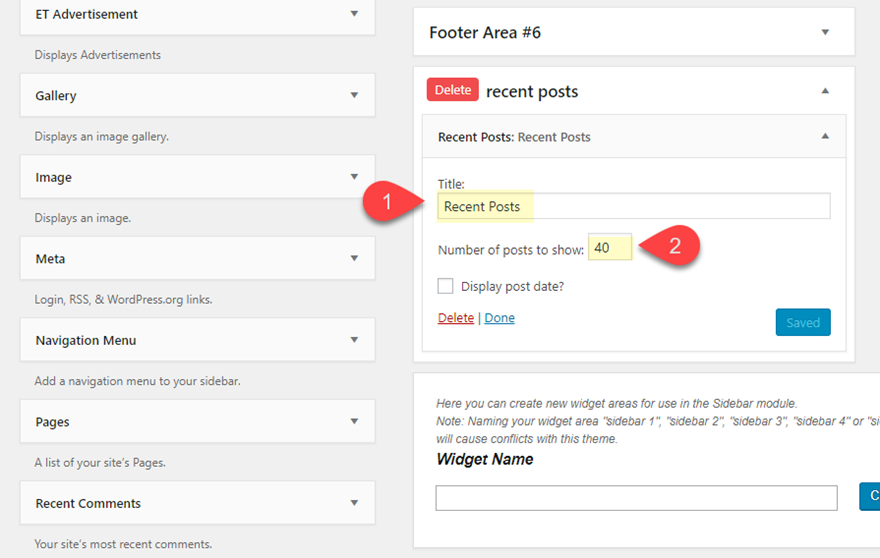Expand the Gallery widget arrow
880x558 pixels.
(x=354, y=95)
